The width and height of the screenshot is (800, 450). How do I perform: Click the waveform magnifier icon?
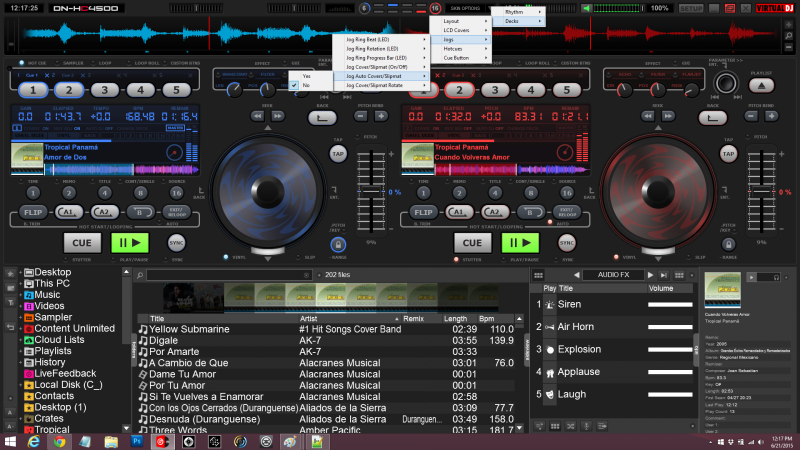click(x=789, y=36)
